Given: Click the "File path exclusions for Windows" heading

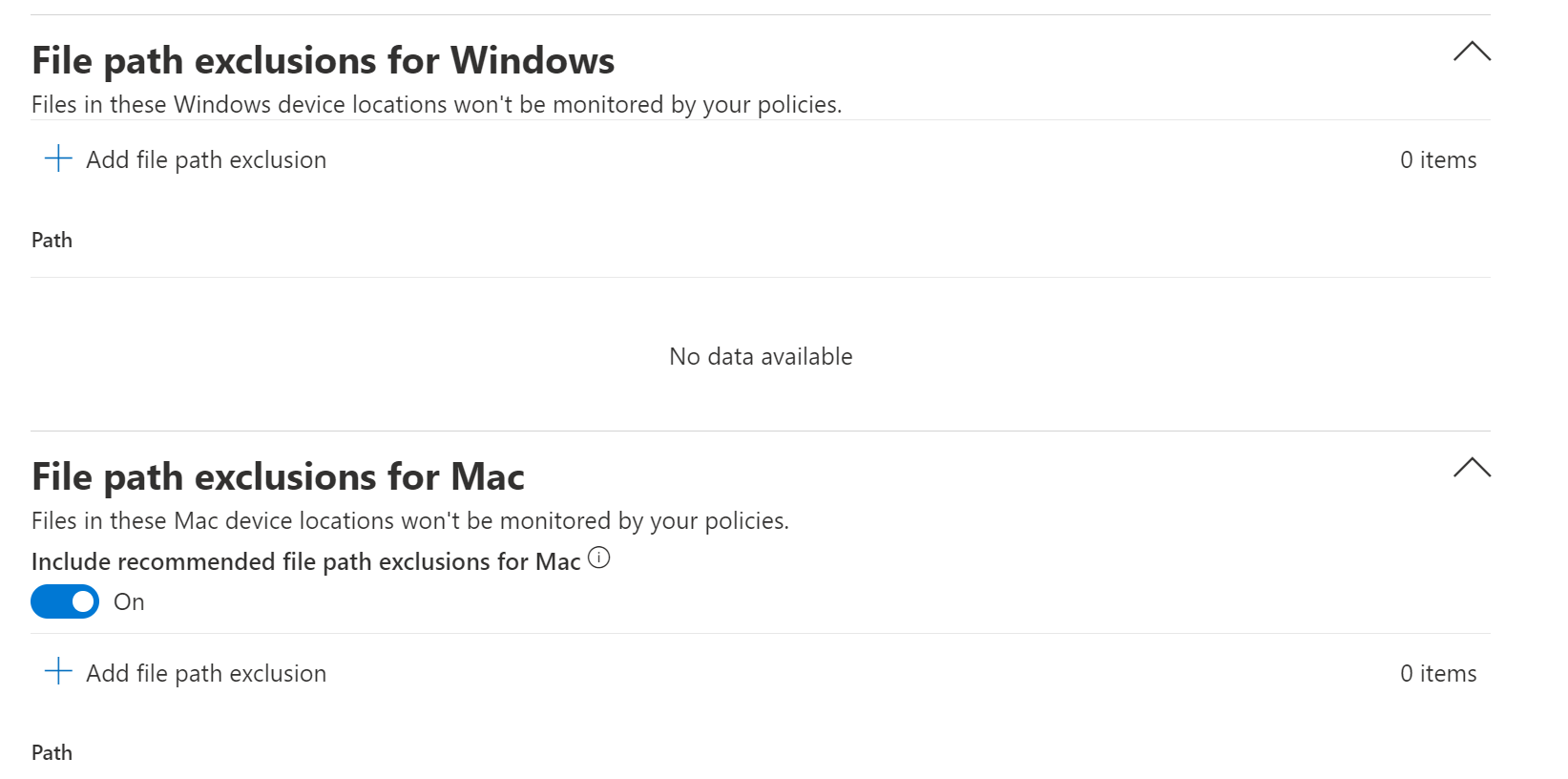Looking at the screenshot, I should pos(323,61).
